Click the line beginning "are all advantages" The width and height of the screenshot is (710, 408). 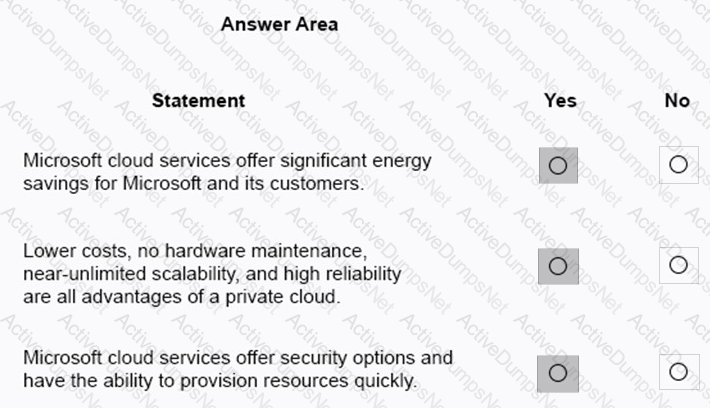point(182,297)
